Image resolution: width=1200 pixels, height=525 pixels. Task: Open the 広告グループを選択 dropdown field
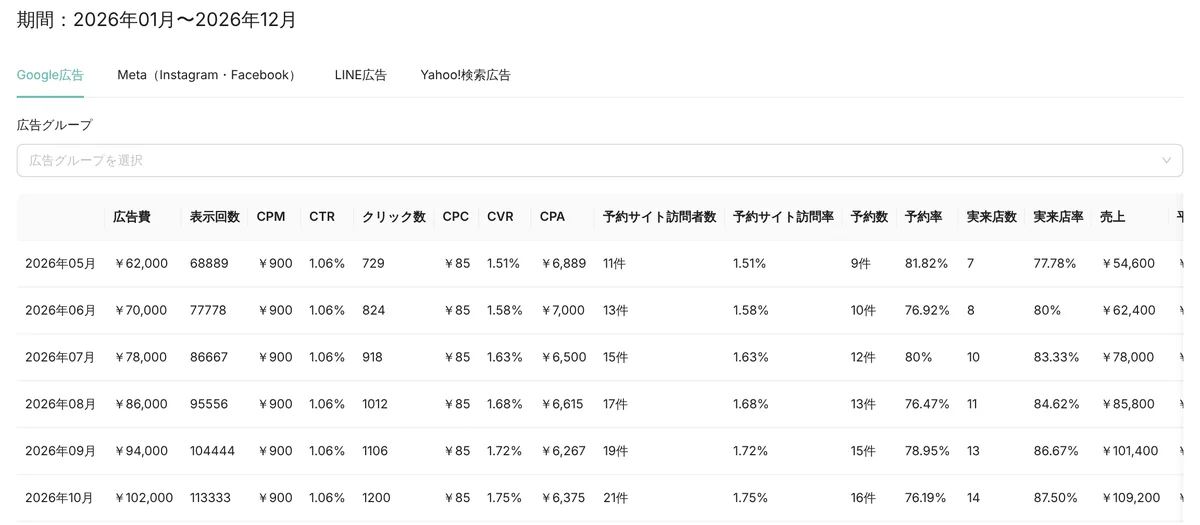pos(599,160)
